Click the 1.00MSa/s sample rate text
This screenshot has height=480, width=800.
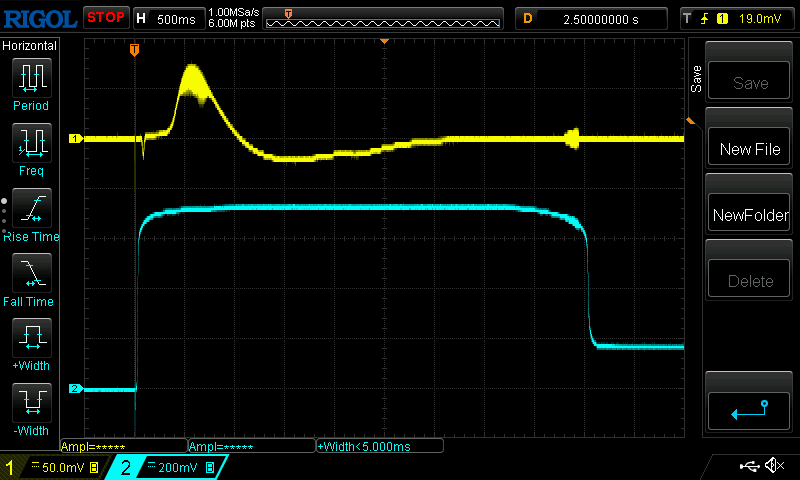pyautogui.click(x=234, y=12)
